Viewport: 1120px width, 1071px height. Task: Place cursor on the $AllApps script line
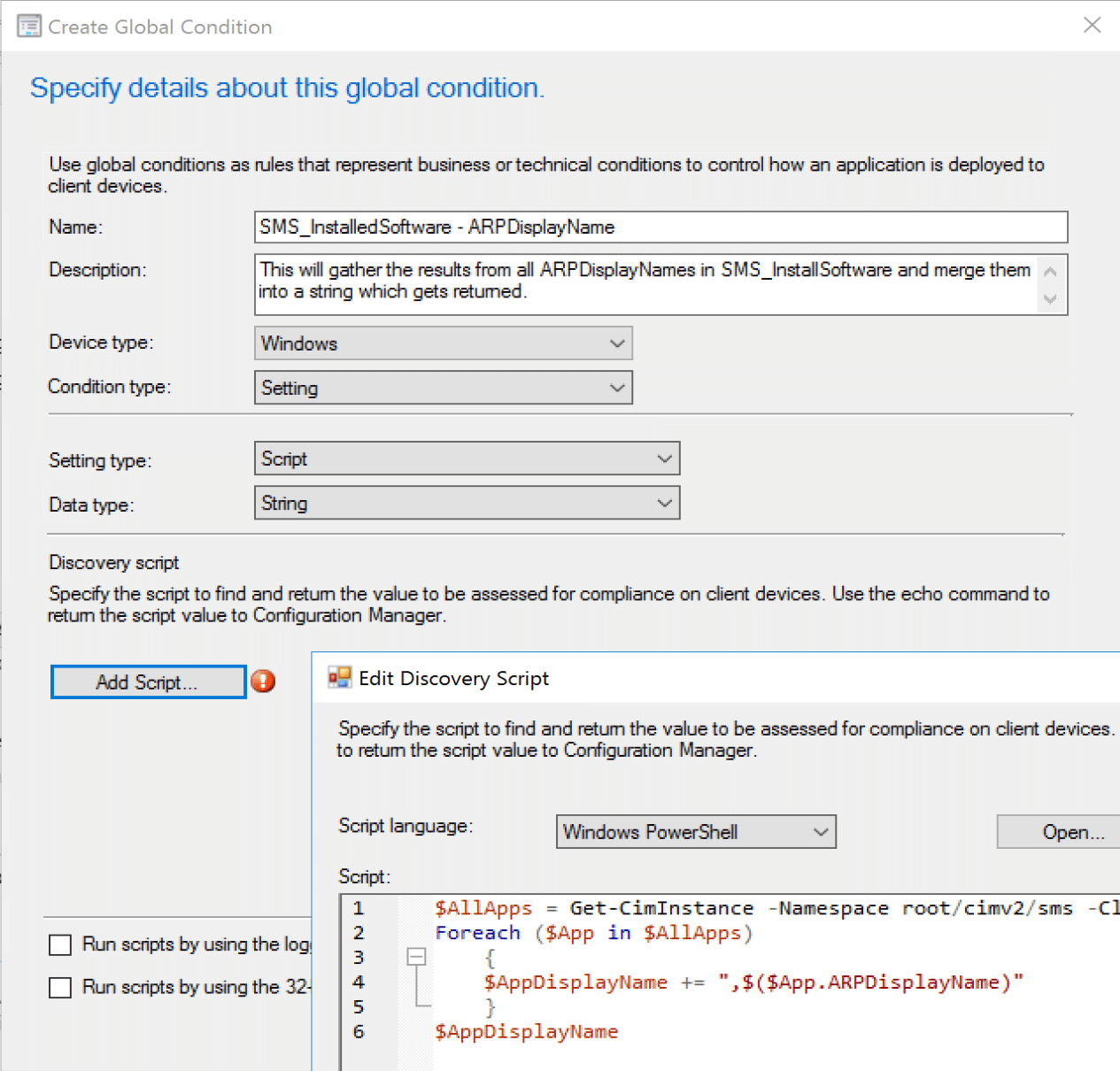pyautogui.click(x=620, y=908)
